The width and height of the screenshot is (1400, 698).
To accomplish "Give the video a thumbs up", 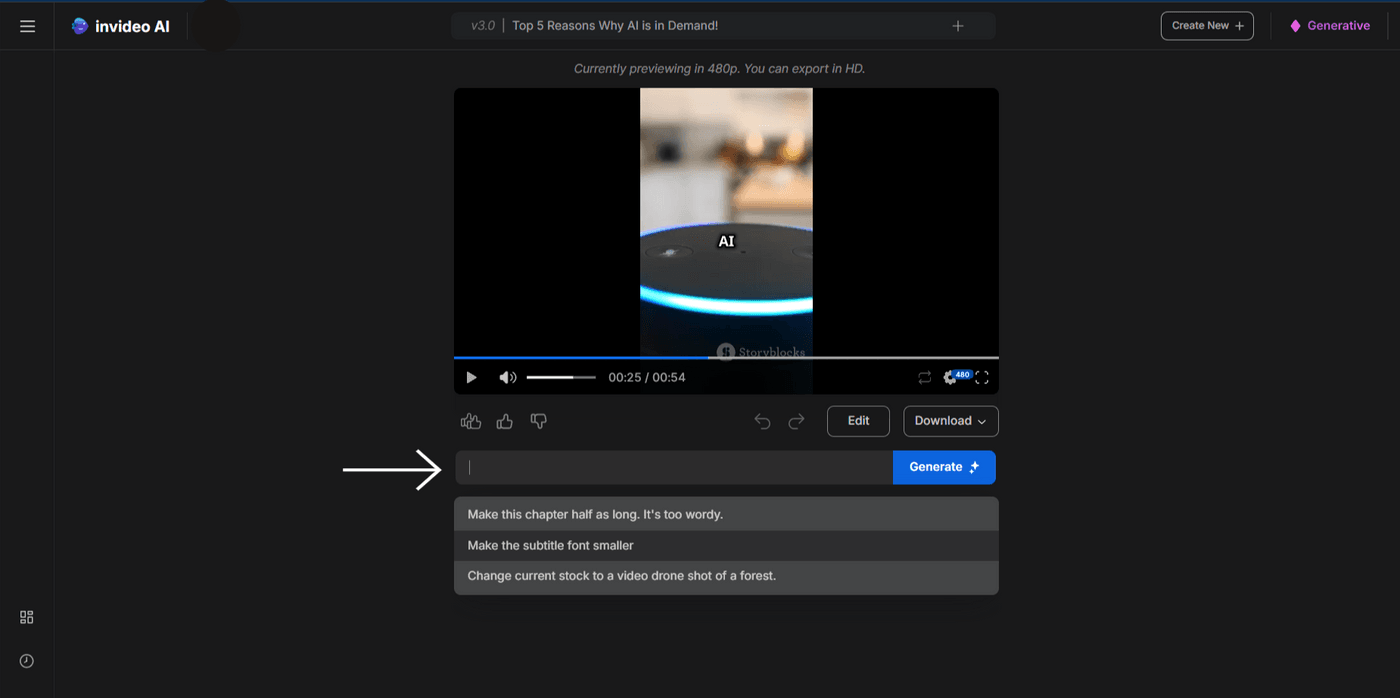I will point(504,421).
